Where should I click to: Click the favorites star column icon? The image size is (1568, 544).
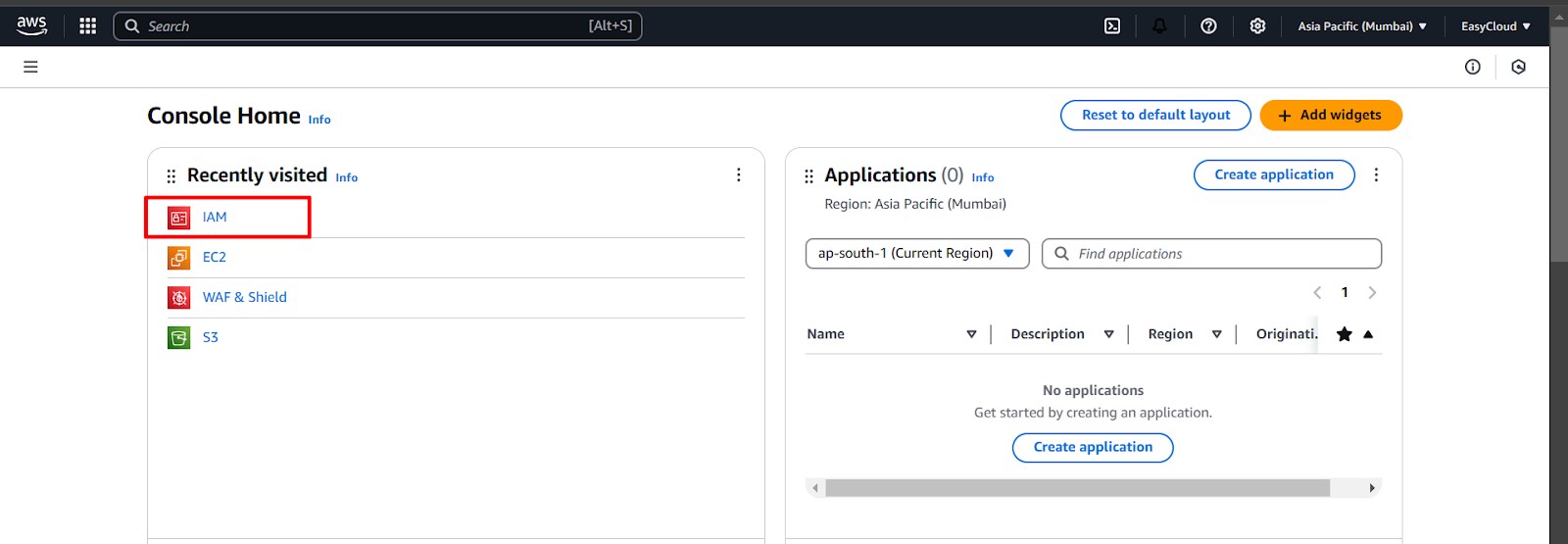[1344, 334]
